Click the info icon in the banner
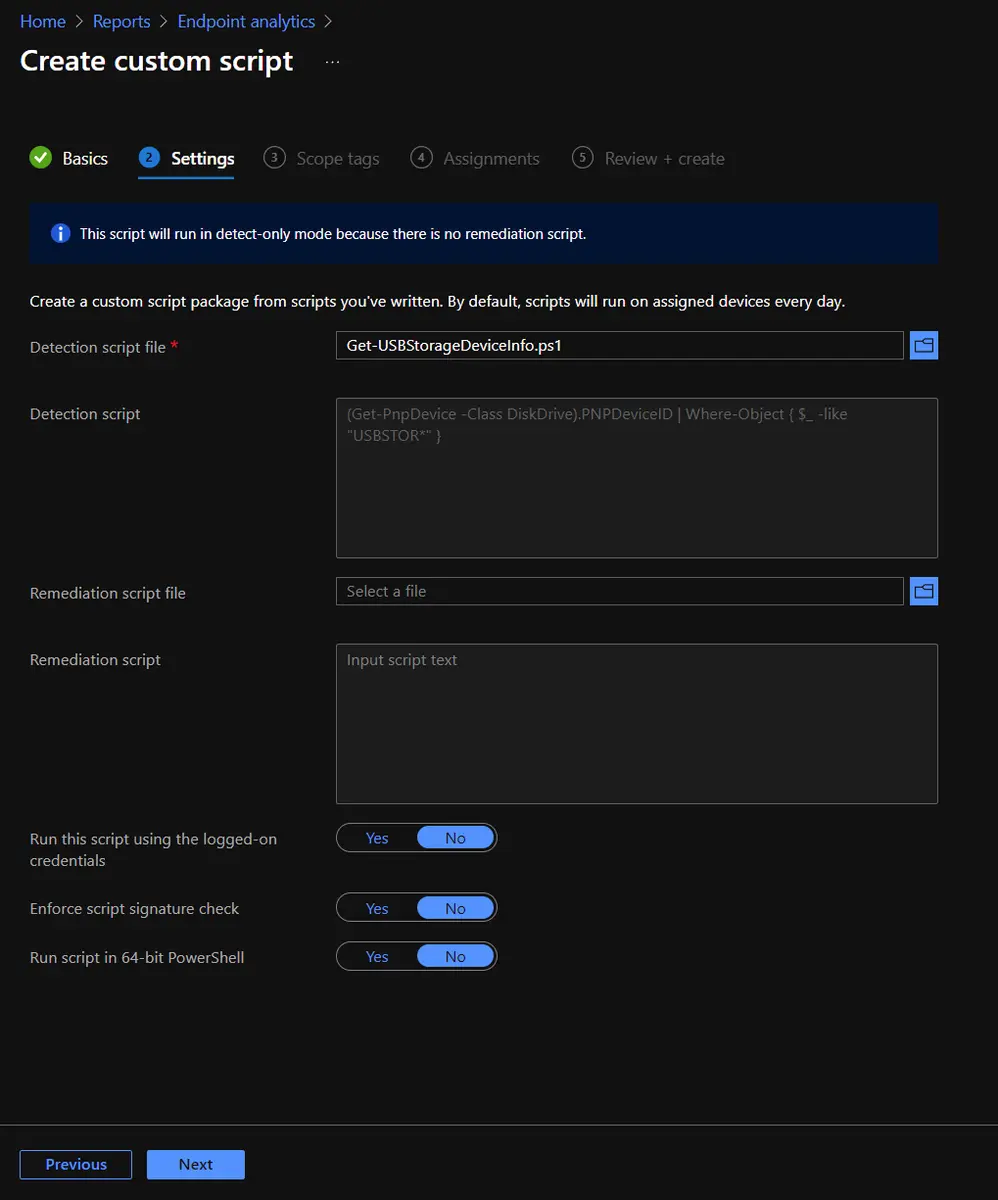This screenshot has height=1200, width=998. pos(60,234)
